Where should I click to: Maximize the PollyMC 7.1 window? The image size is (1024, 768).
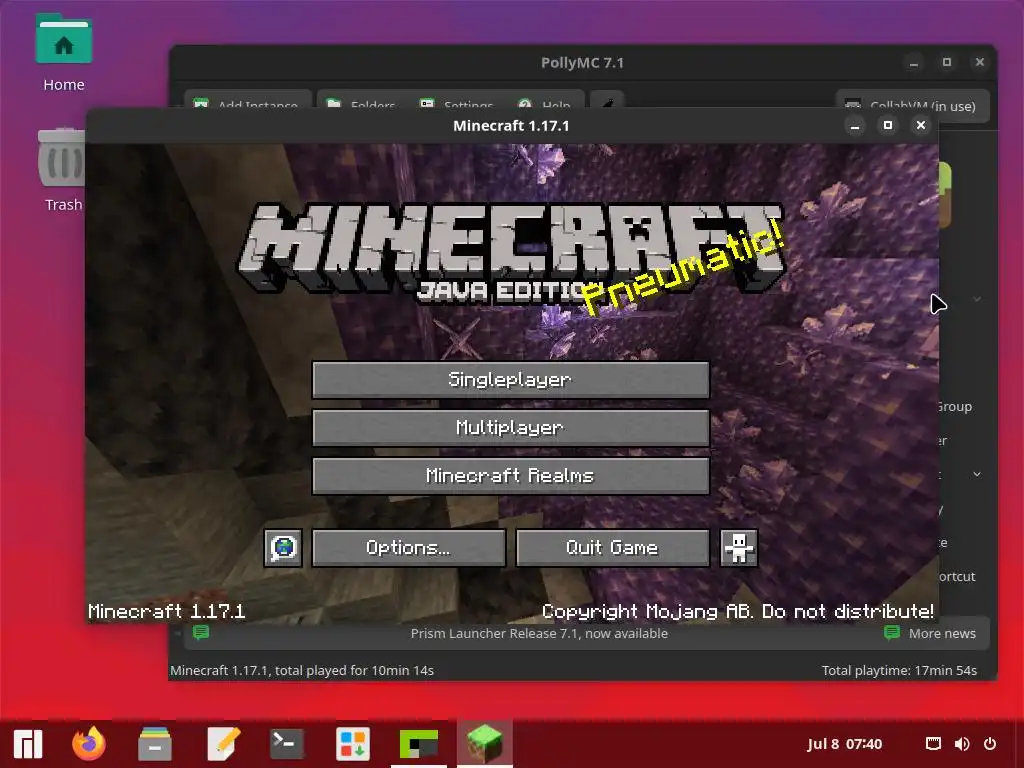coord(946,63)
